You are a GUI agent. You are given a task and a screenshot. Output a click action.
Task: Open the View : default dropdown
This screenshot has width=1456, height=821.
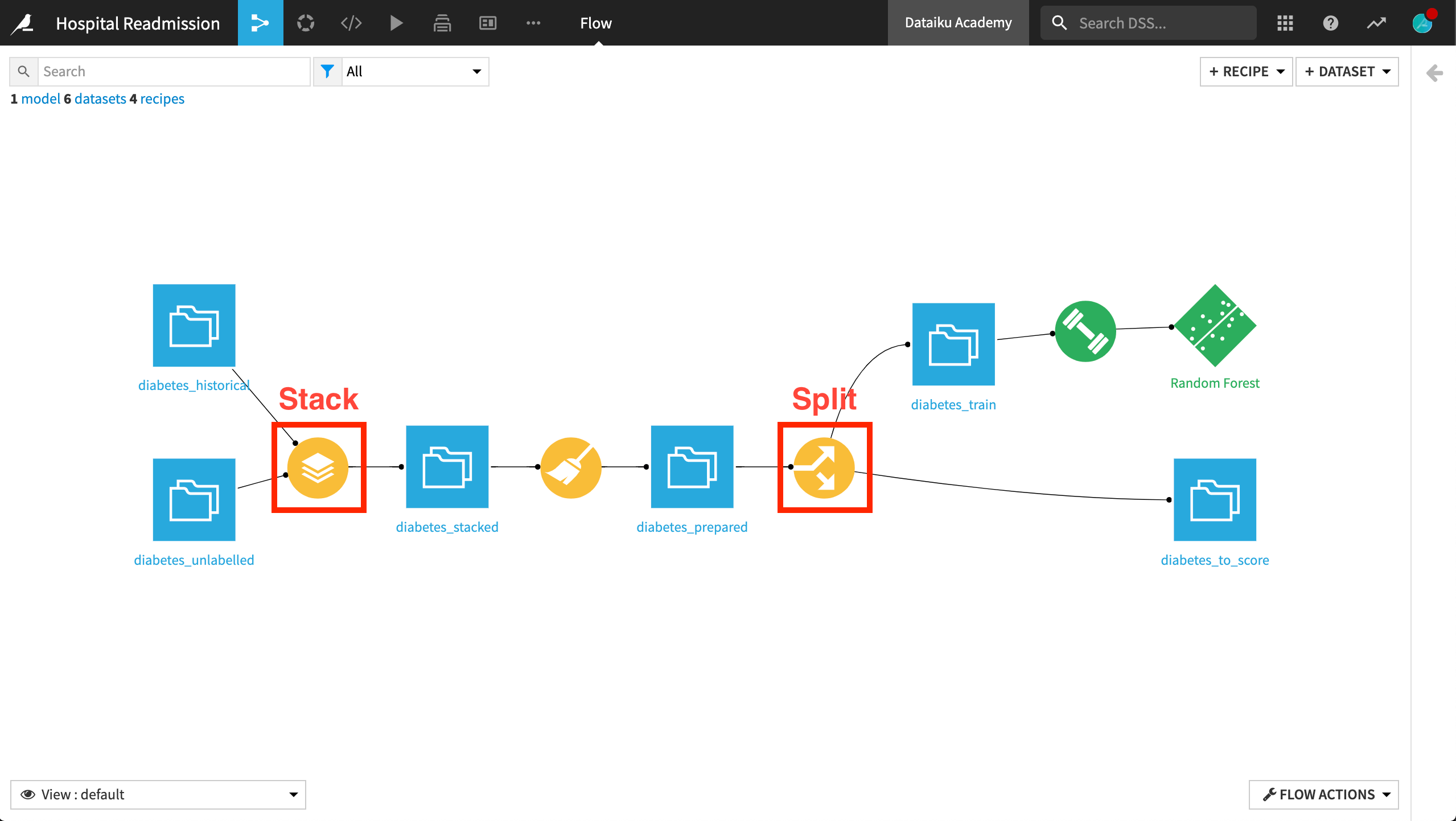click(x=158, y=794)
